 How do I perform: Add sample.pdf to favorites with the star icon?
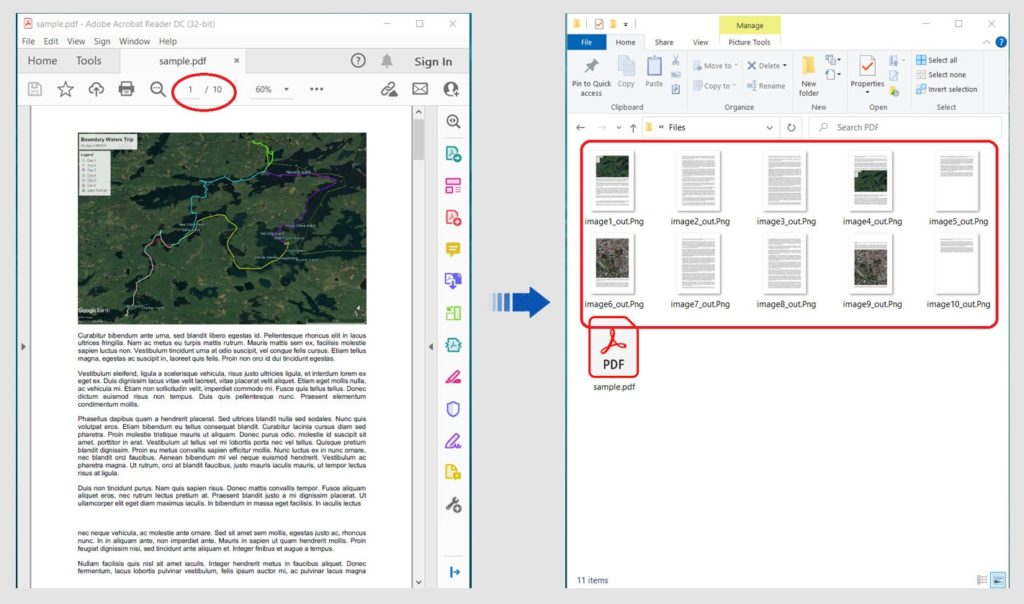click(x=66, y=89)
